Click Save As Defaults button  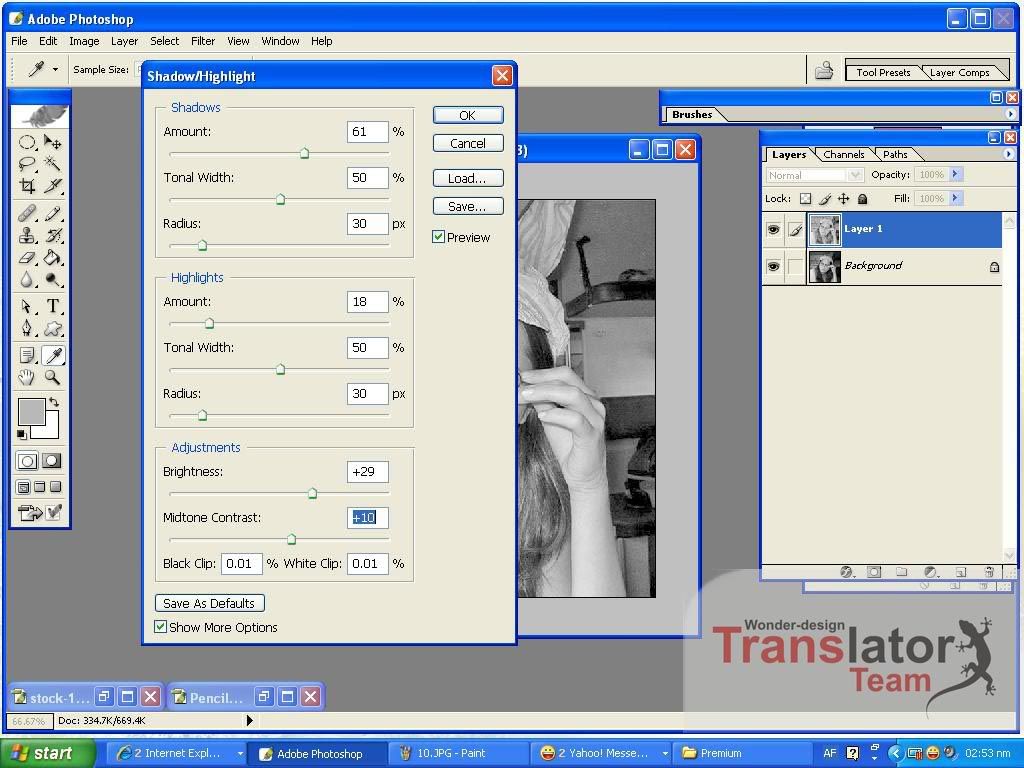pos(209,603)
